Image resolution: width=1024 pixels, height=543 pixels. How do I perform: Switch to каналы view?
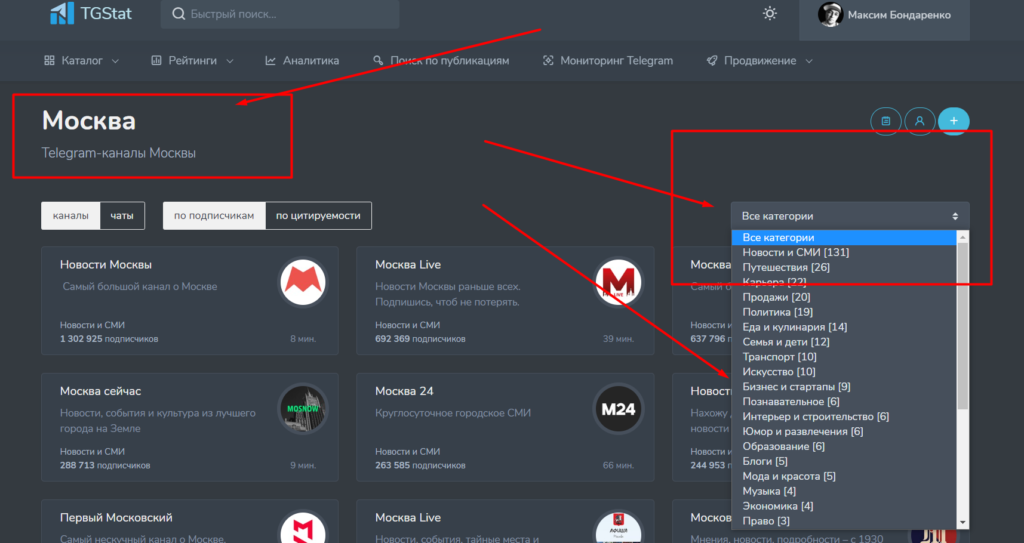71,216
